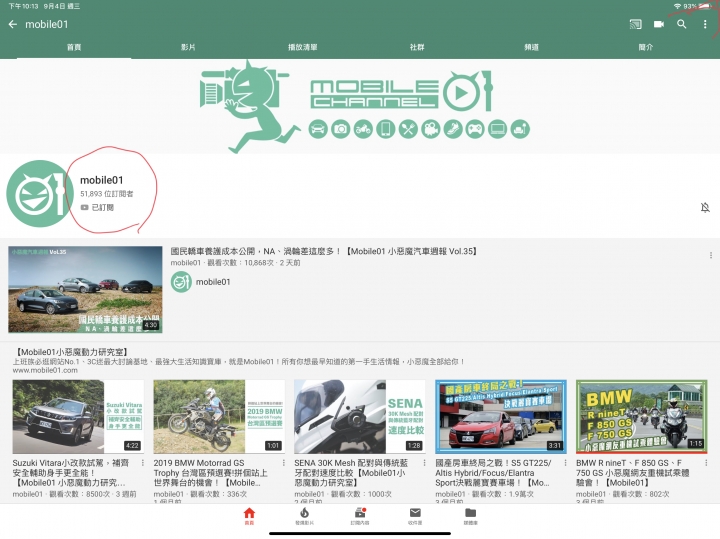Open the SENA 30K Mesh video thumbnail
Viewport: 720px width, 539px height.
point(360,416)
